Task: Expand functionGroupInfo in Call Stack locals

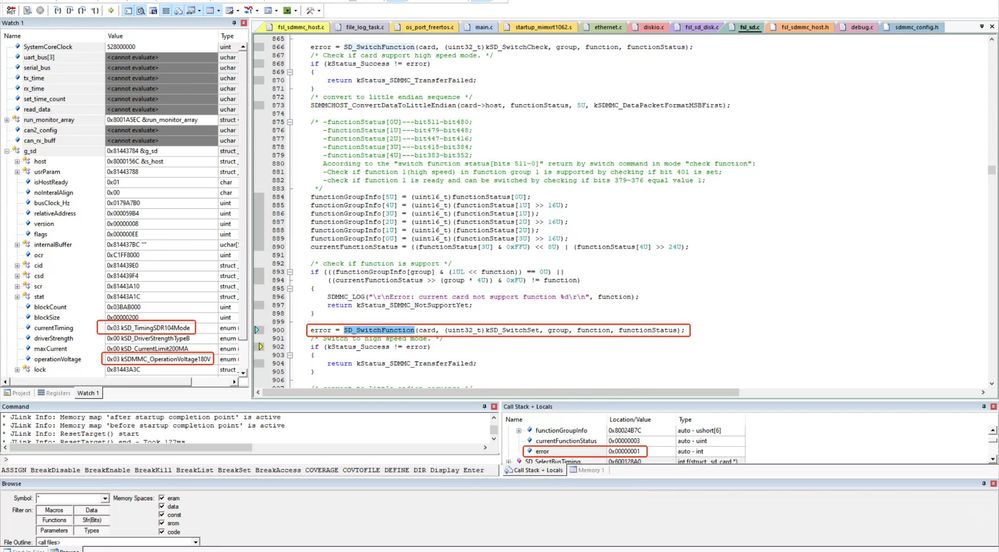Action: click(x=519, y=431)
